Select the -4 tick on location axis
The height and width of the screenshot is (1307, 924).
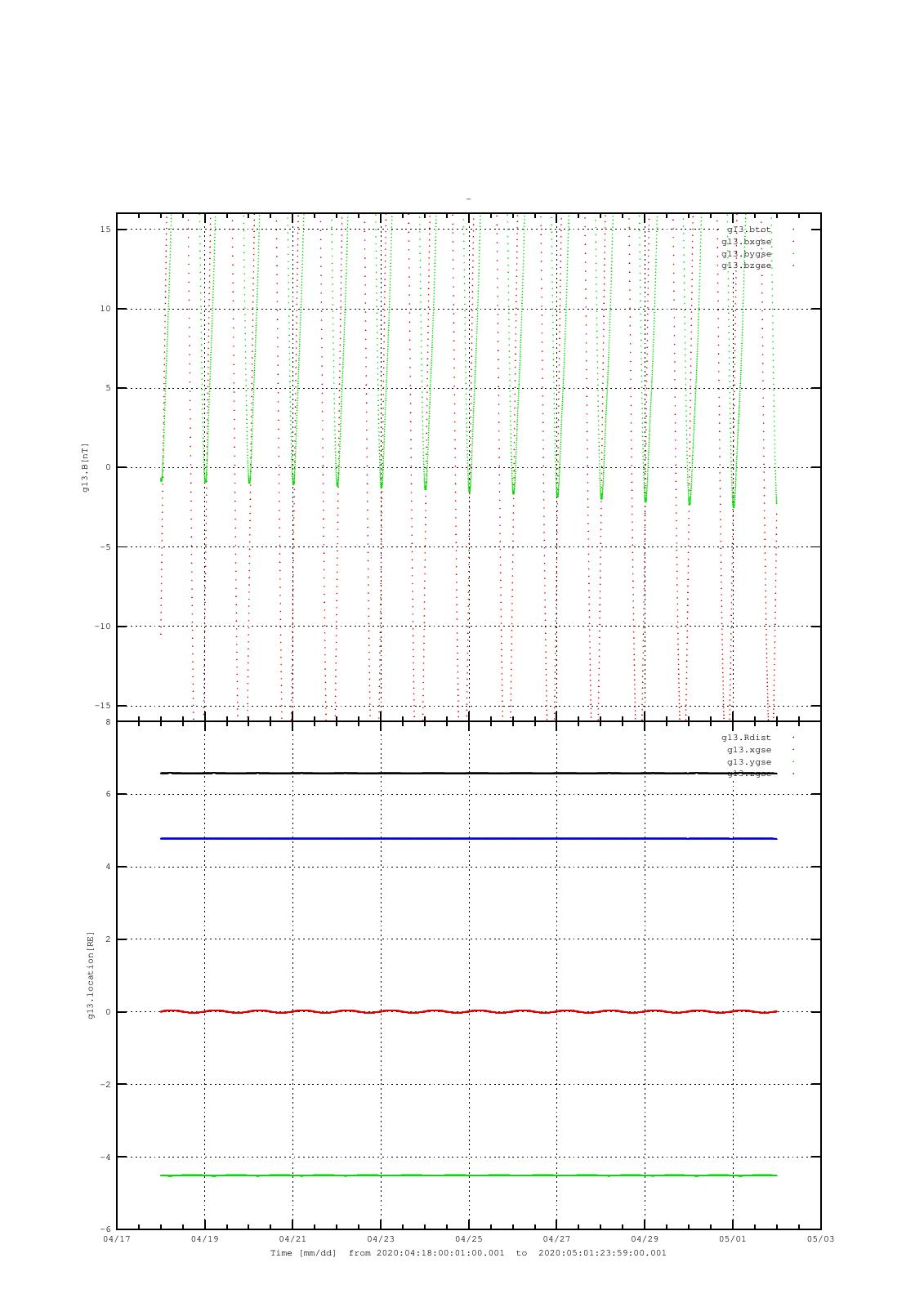[x=106, y=1158]
